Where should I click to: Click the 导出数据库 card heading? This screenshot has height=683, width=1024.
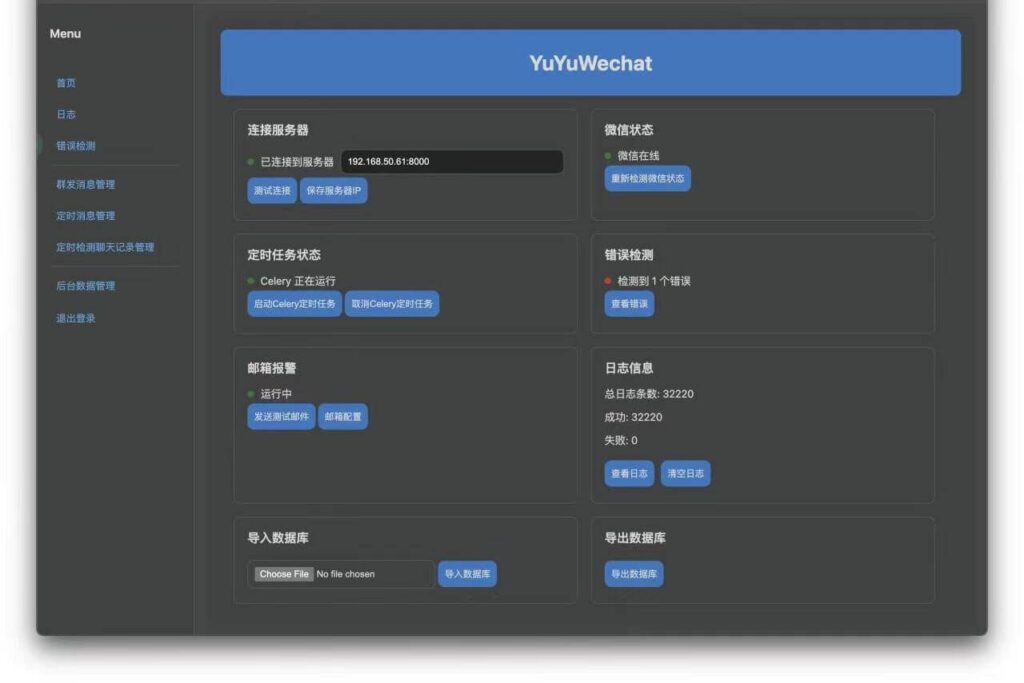(635, 538)
